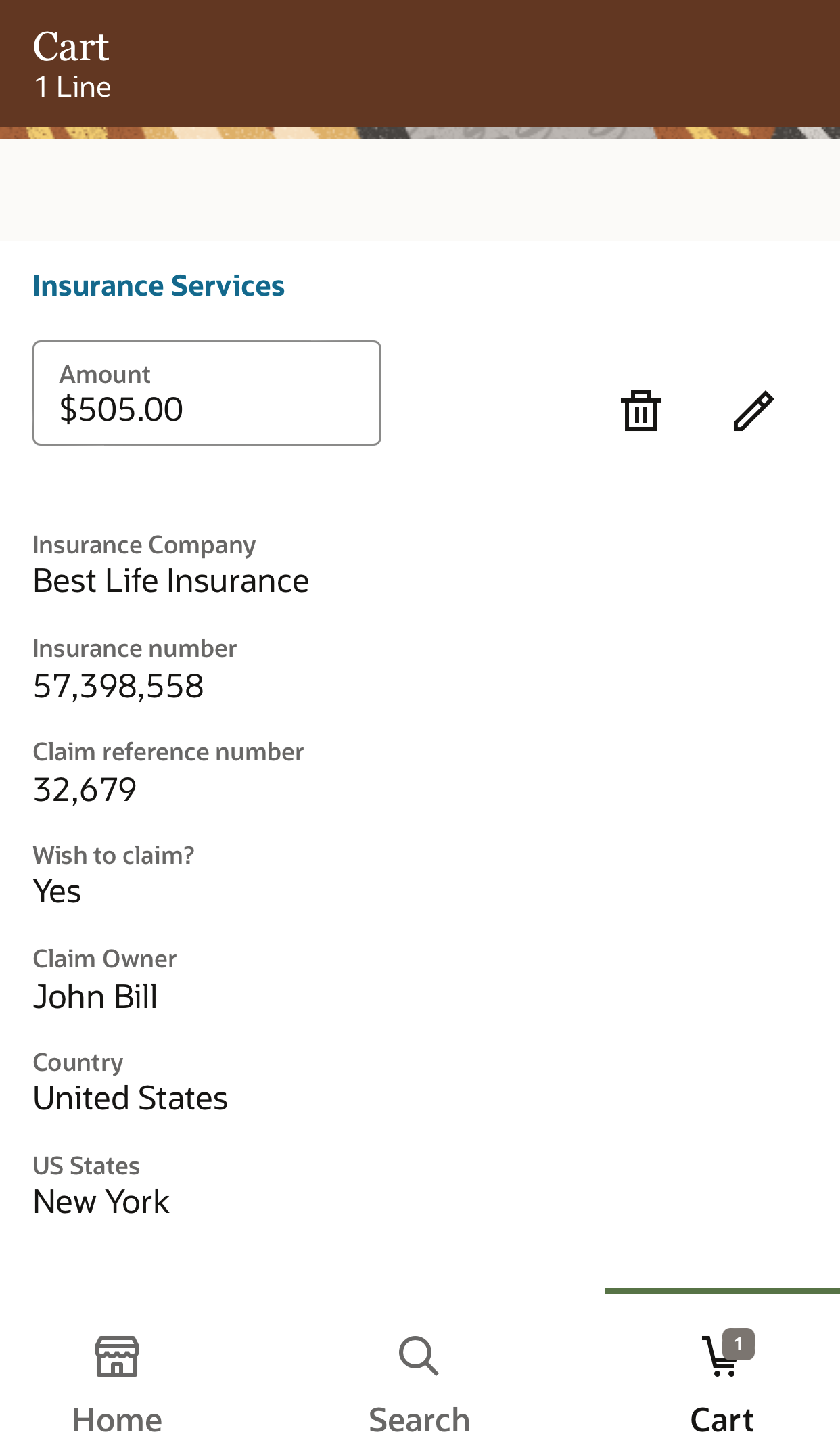The image size is (840, 1449).
Task: Edit the Insurance Services line with pencil
Action: [x=753, y=411]
